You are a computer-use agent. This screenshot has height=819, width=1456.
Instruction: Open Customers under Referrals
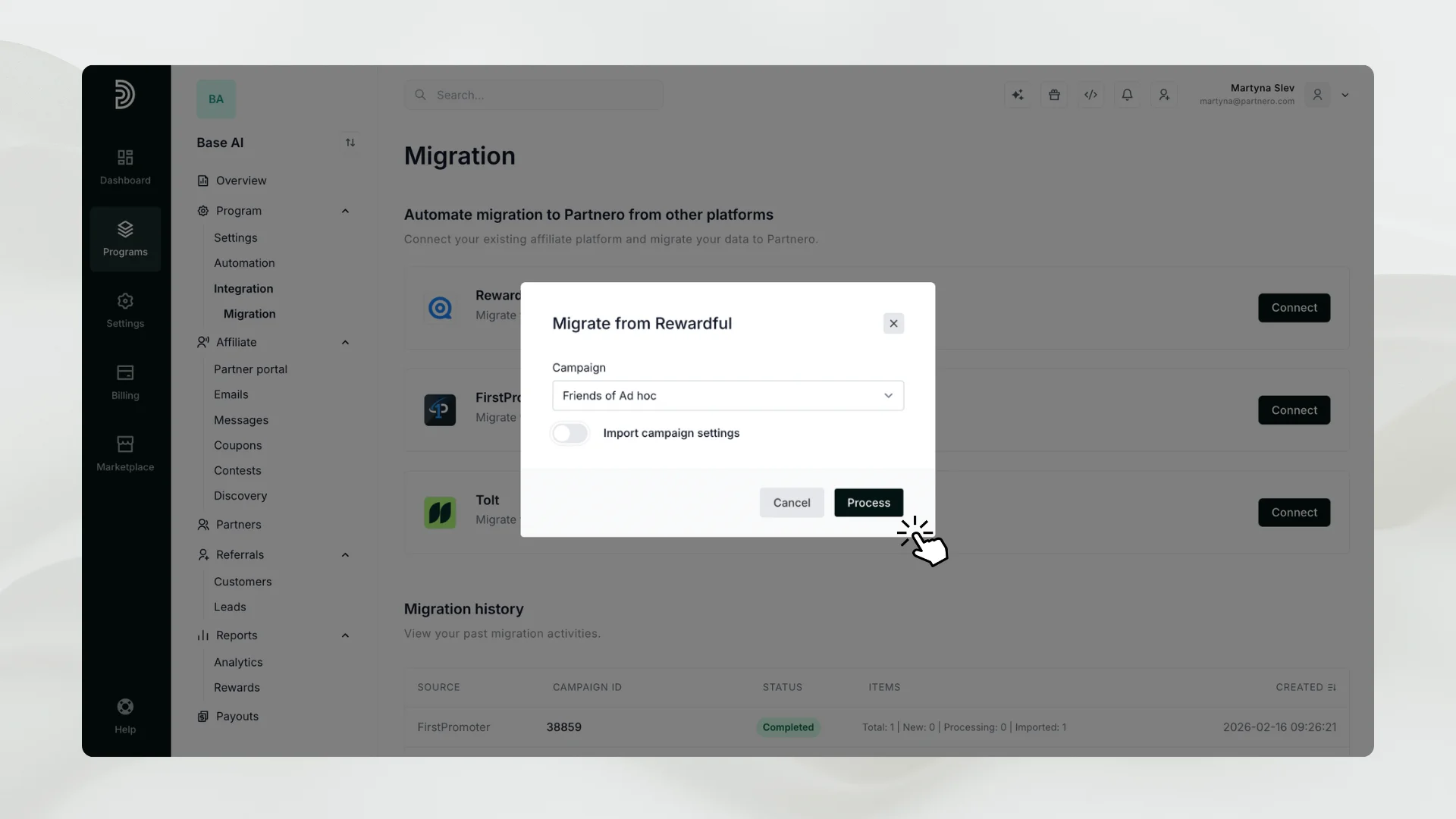click(243, 582)
